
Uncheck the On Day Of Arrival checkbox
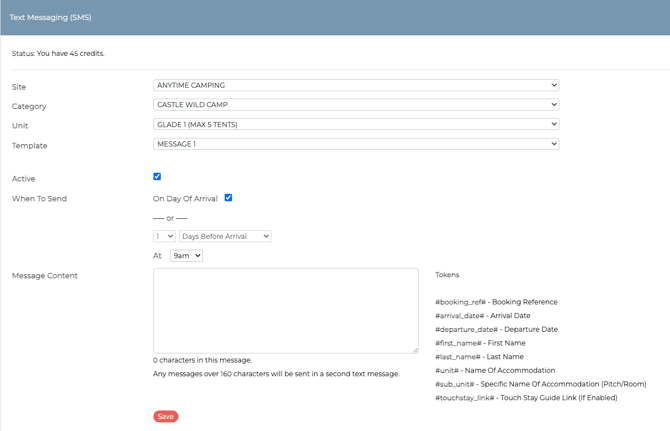click(x=228, y=198)
